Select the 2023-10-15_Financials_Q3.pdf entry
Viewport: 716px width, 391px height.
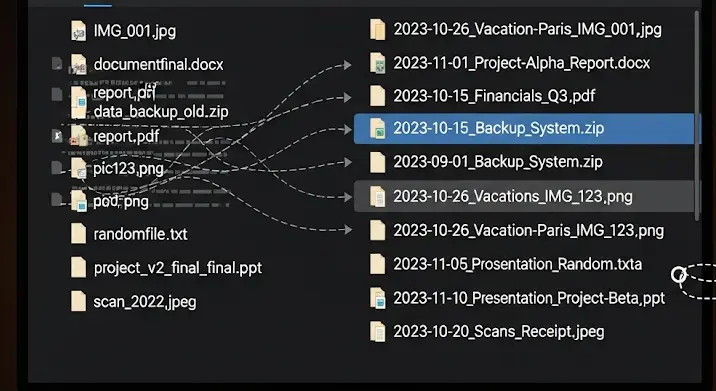[494, 96]
